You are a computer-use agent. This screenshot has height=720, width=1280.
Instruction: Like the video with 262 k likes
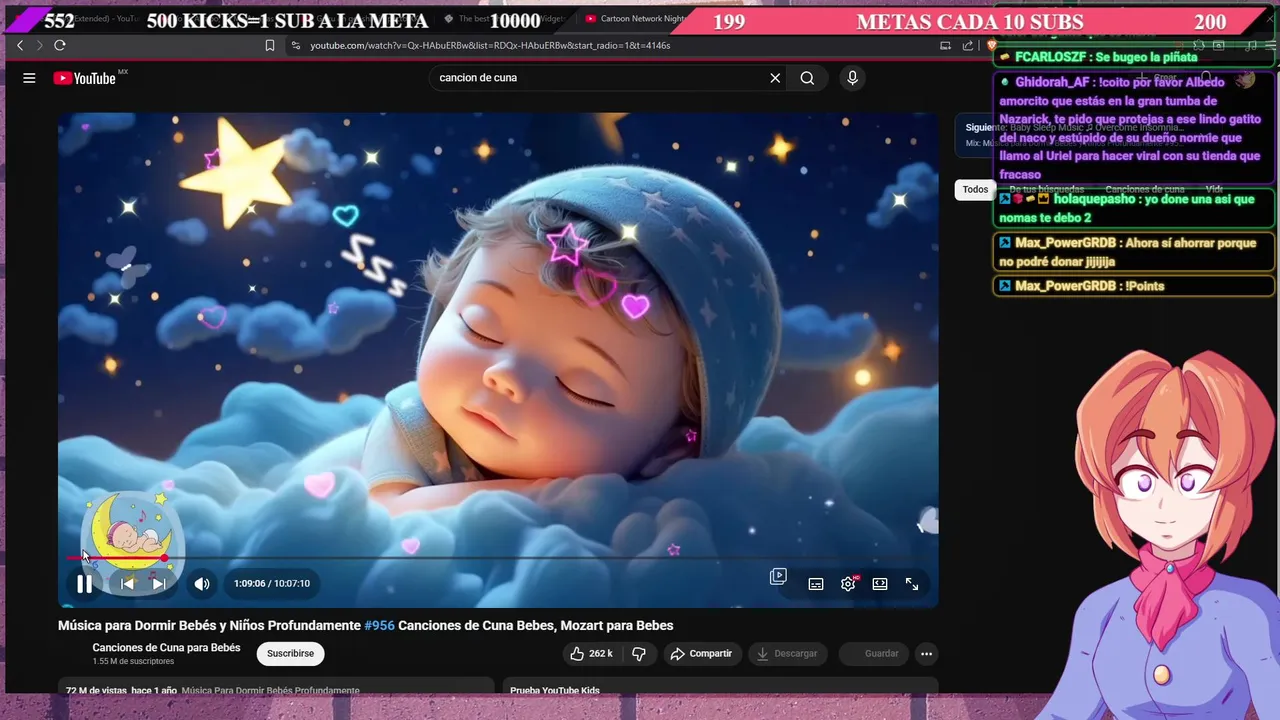[591, 653]
